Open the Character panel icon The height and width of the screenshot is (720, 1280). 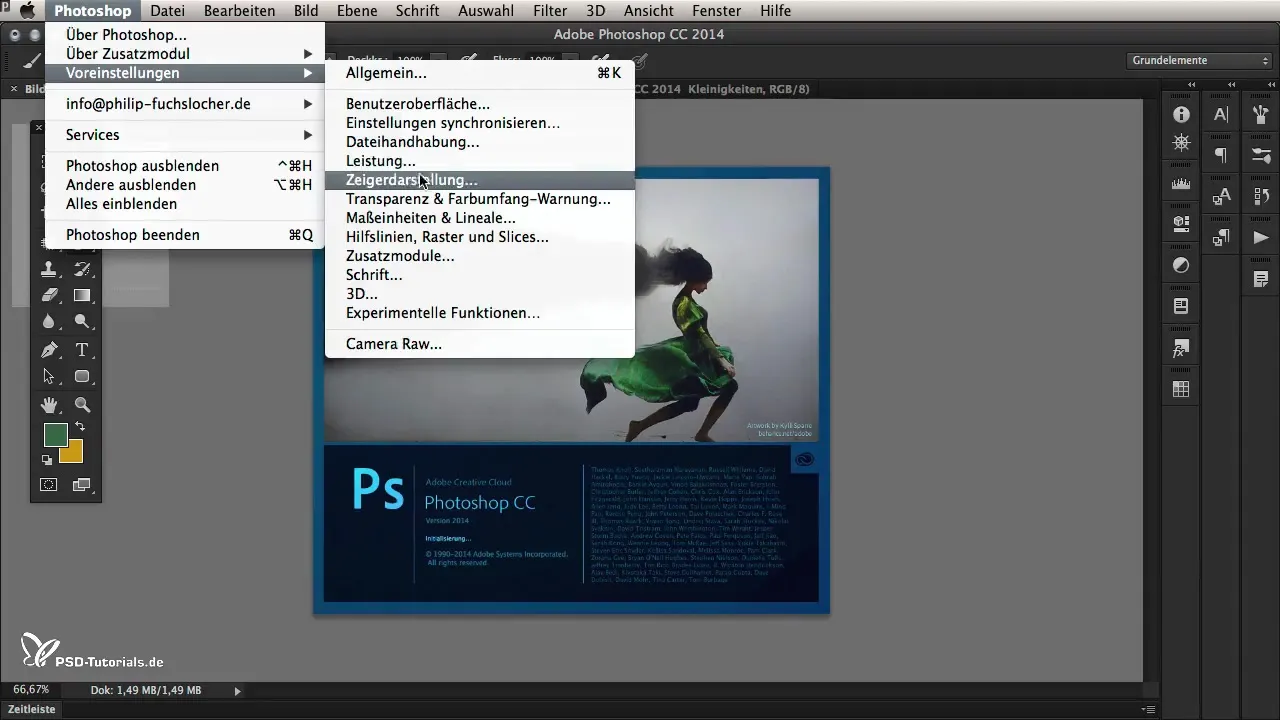pyautogui.click(x=1221, y=115)
